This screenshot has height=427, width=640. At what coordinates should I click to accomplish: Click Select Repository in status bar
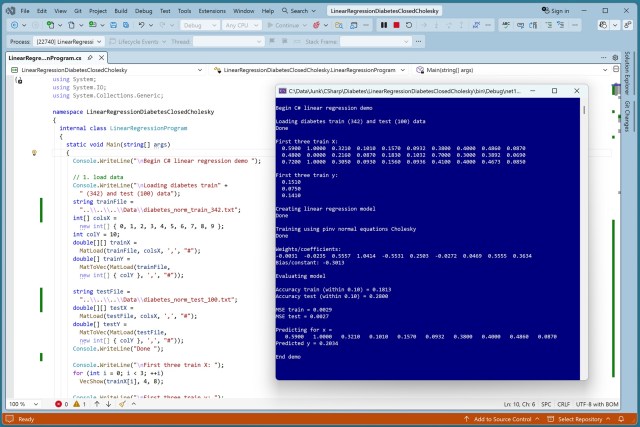[x=578, y=419]
